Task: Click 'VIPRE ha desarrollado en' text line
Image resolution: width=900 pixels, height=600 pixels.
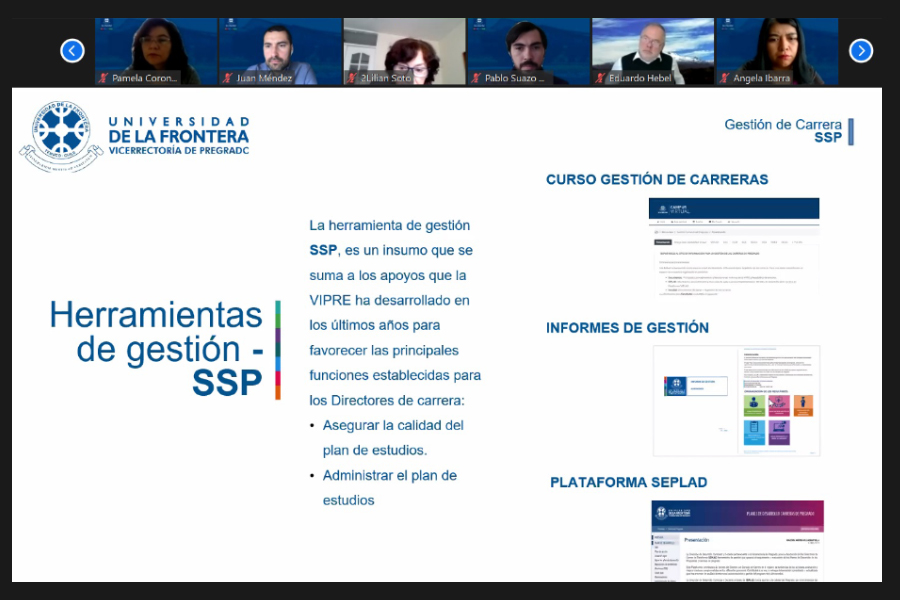Action: tap(389, 300)
